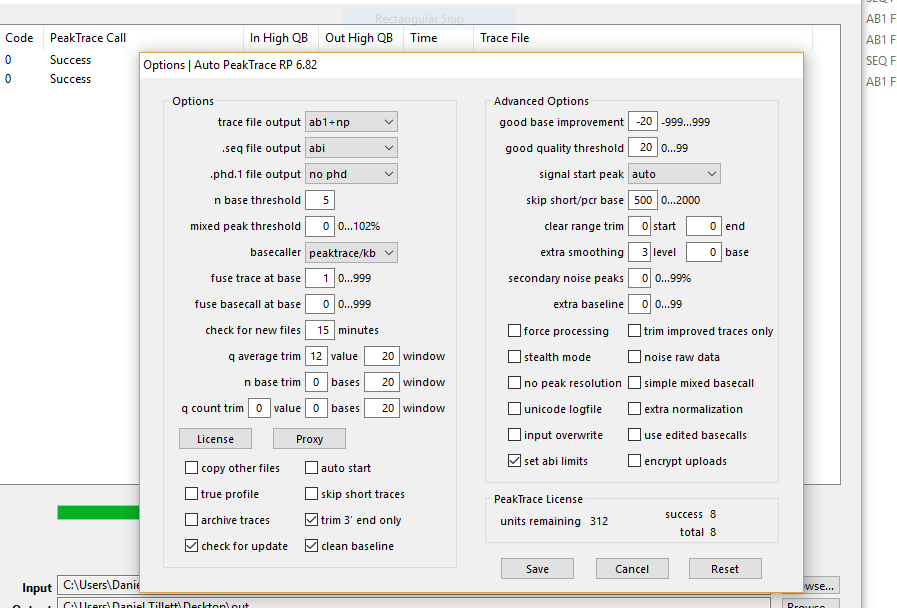Screen dimensions: 897x608
Task: Enable unicode logfile checkbox
Action: [514, 409]
